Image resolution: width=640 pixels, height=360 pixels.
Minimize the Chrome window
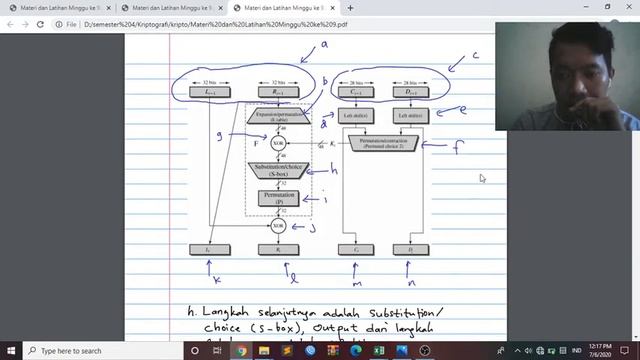586,7
